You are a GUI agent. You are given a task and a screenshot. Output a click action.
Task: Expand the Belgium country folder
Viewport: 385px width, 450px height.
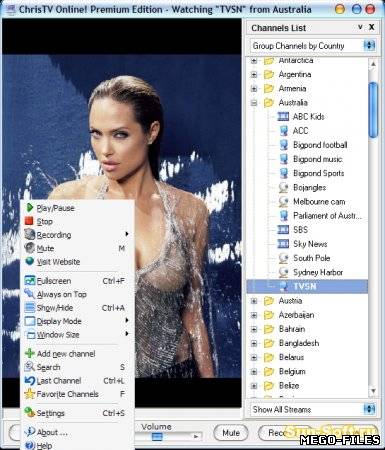coord(254,371)
